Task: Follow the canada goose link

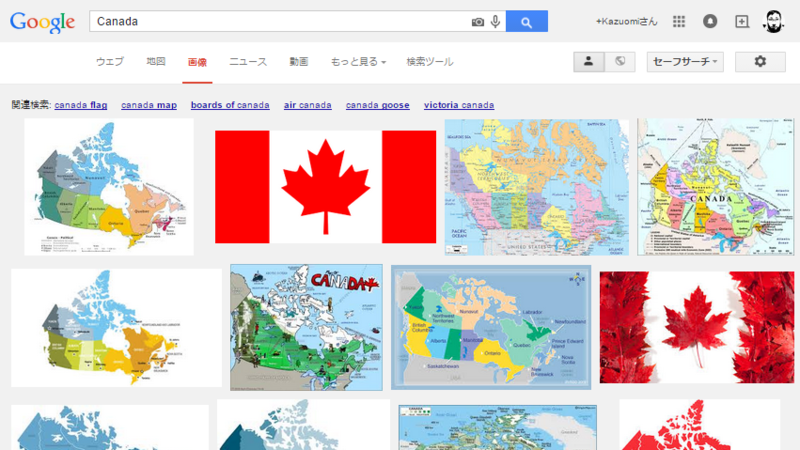Action: pyautogui.click(x=378, y=105)
